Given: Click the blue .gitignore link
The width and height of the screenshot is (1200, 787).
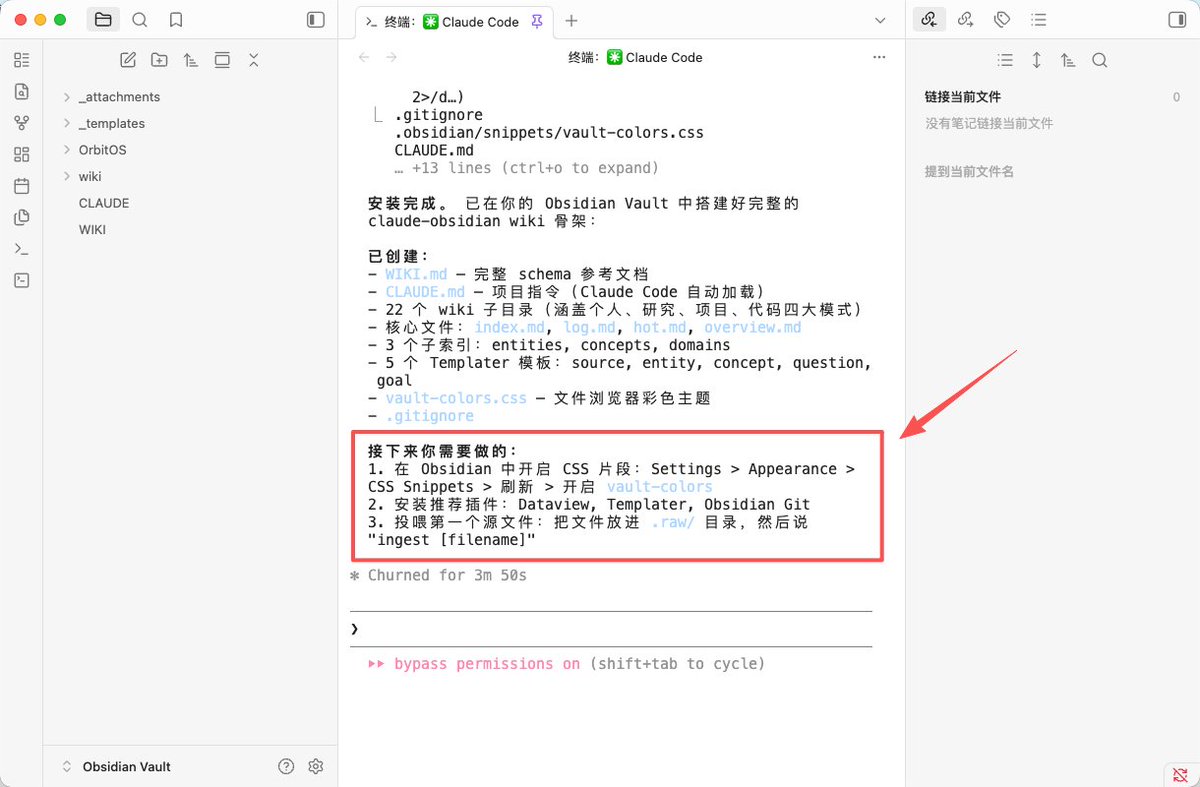Looking at the screenshot, I should pyautogui.click(x=430, y=416).
